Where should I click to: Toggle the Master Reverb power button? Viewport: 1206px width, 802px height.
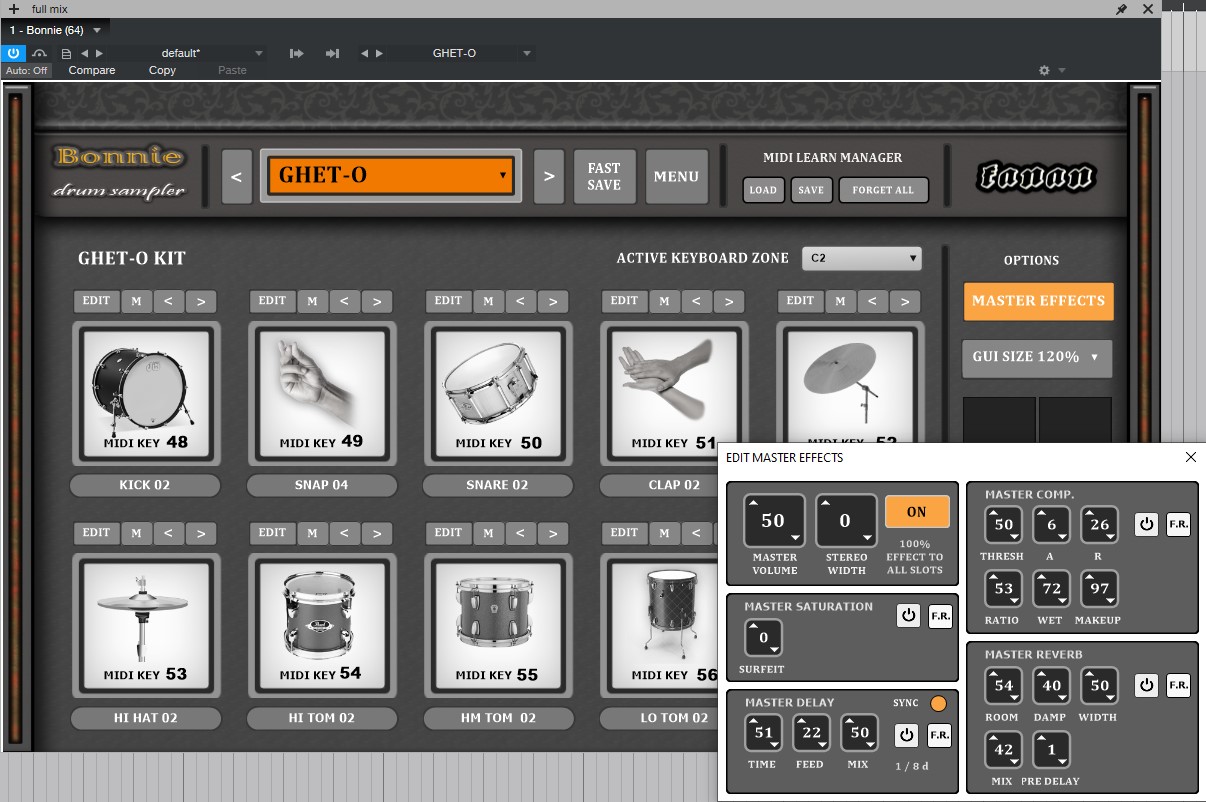pos(1147,685)
